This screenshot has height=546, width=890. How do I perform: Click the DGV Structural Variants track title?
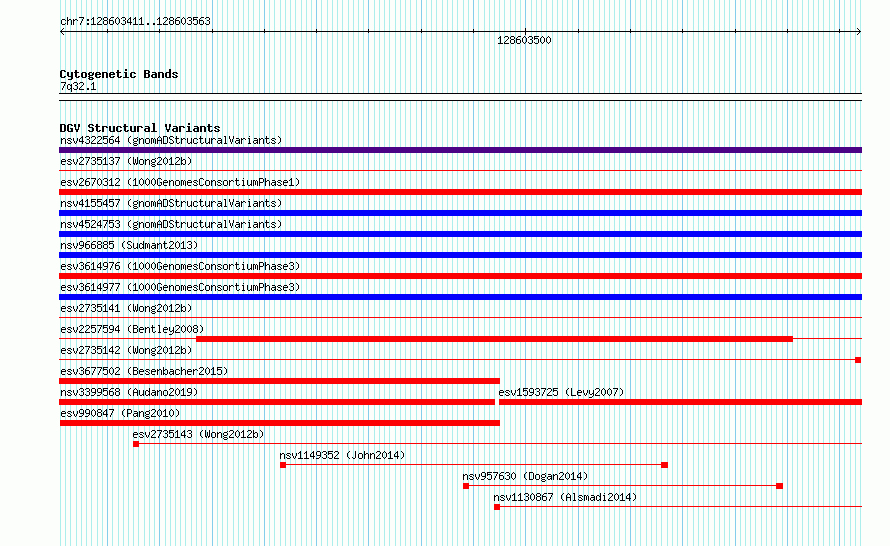coord(140,128)
